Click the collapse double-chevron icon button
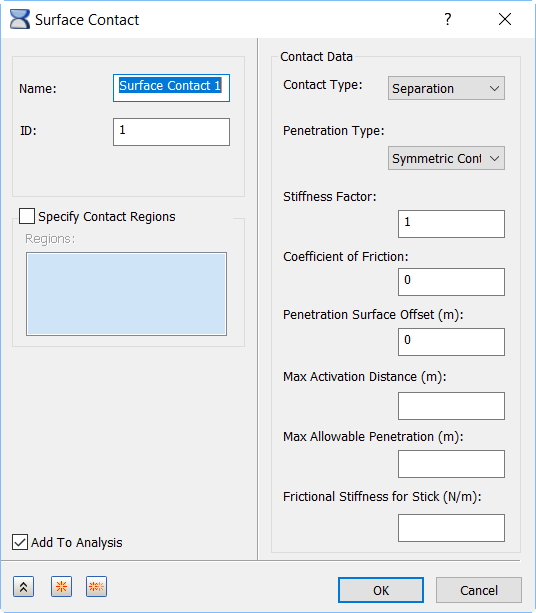Viewport: 536px width, 613px height. click(x=23, y=586)
